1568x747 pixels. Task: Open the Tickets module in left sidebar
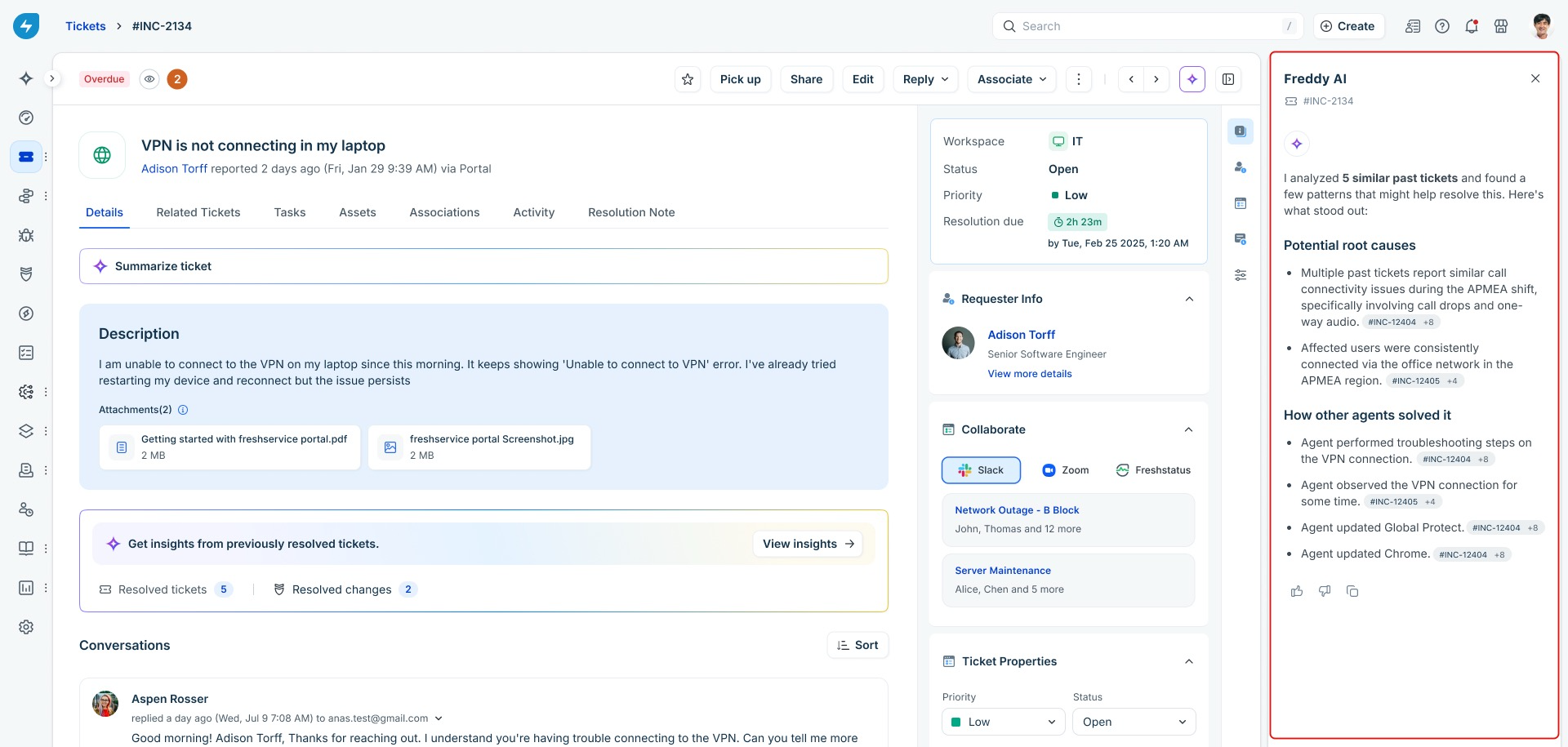coord(26,157)
